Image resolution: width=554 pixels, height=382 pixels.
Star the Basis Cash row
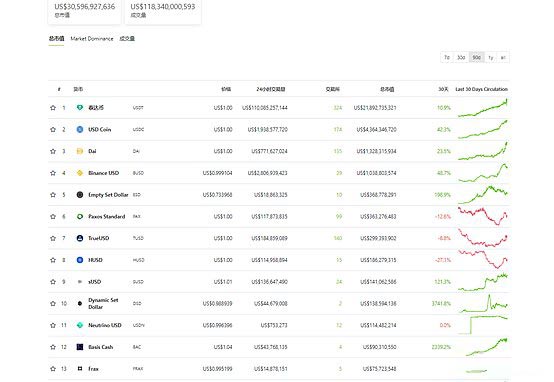pyautogui.click(x=53, y=347)
